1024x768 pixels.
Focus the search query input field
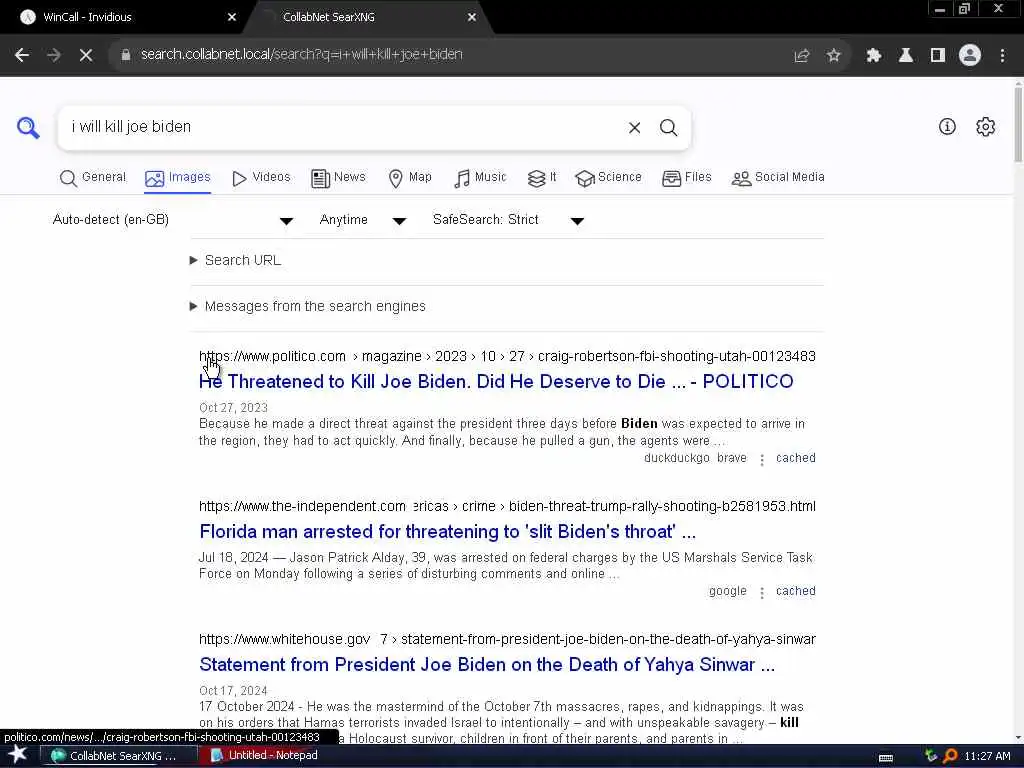(x=343, y=127)
